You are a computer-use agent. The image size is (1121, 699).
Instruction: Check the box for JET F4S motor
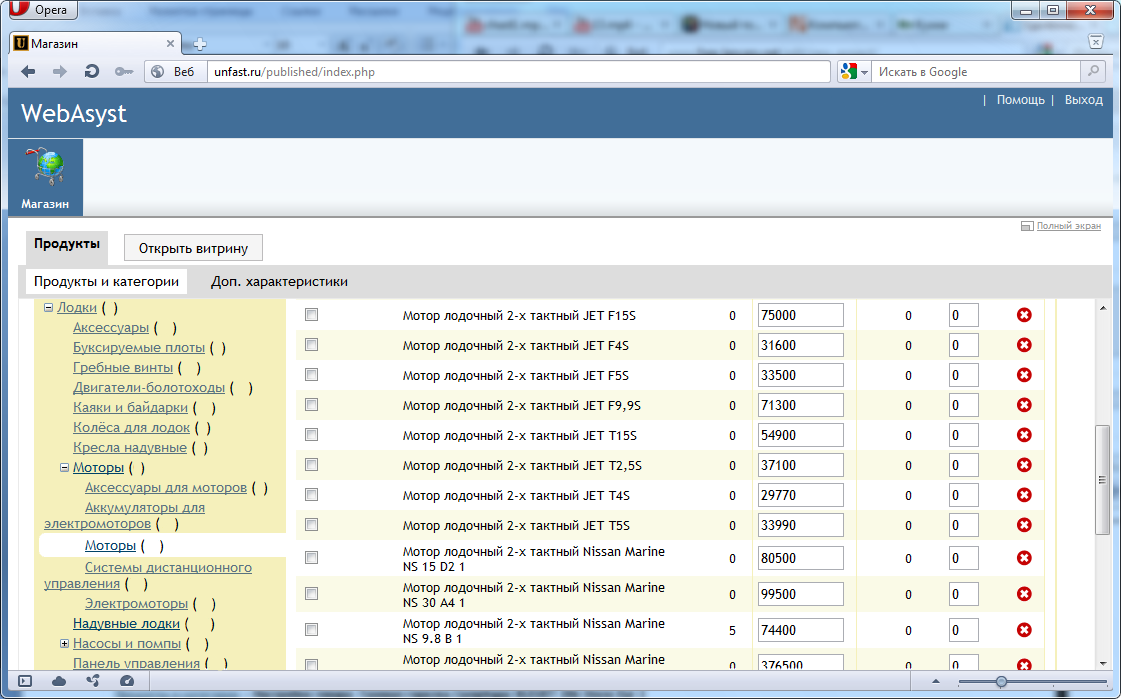pos(311,345)
